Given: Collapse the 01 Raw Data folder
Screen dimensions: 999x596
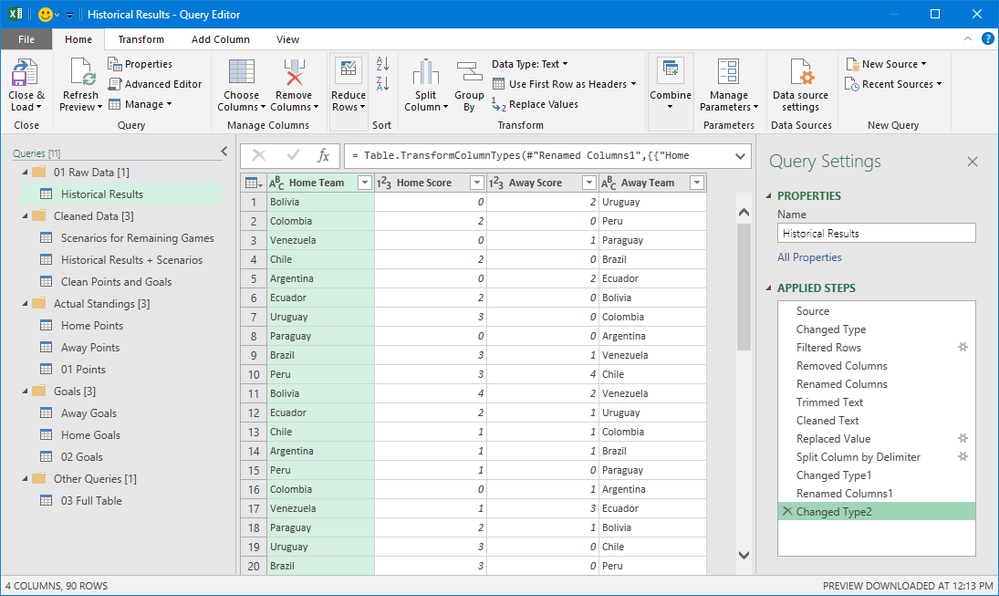Looking at the screenshot, I should [25, 172].
